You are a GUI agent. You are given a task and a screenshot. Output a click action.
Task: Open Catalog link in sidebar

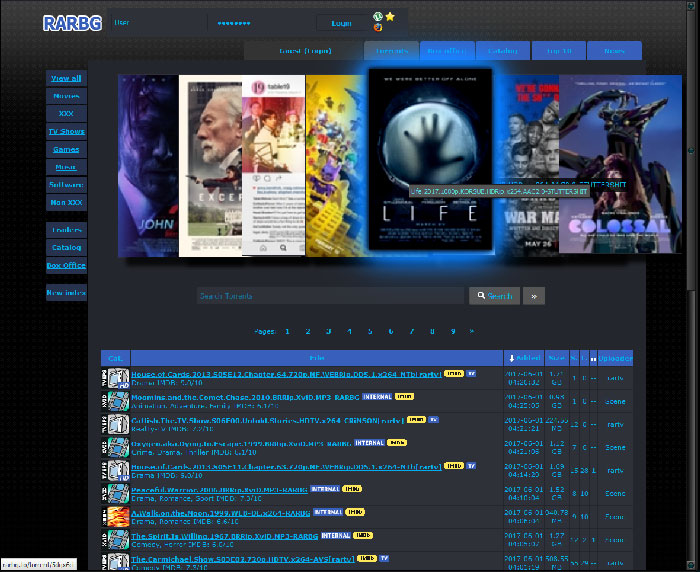point(66,247)
